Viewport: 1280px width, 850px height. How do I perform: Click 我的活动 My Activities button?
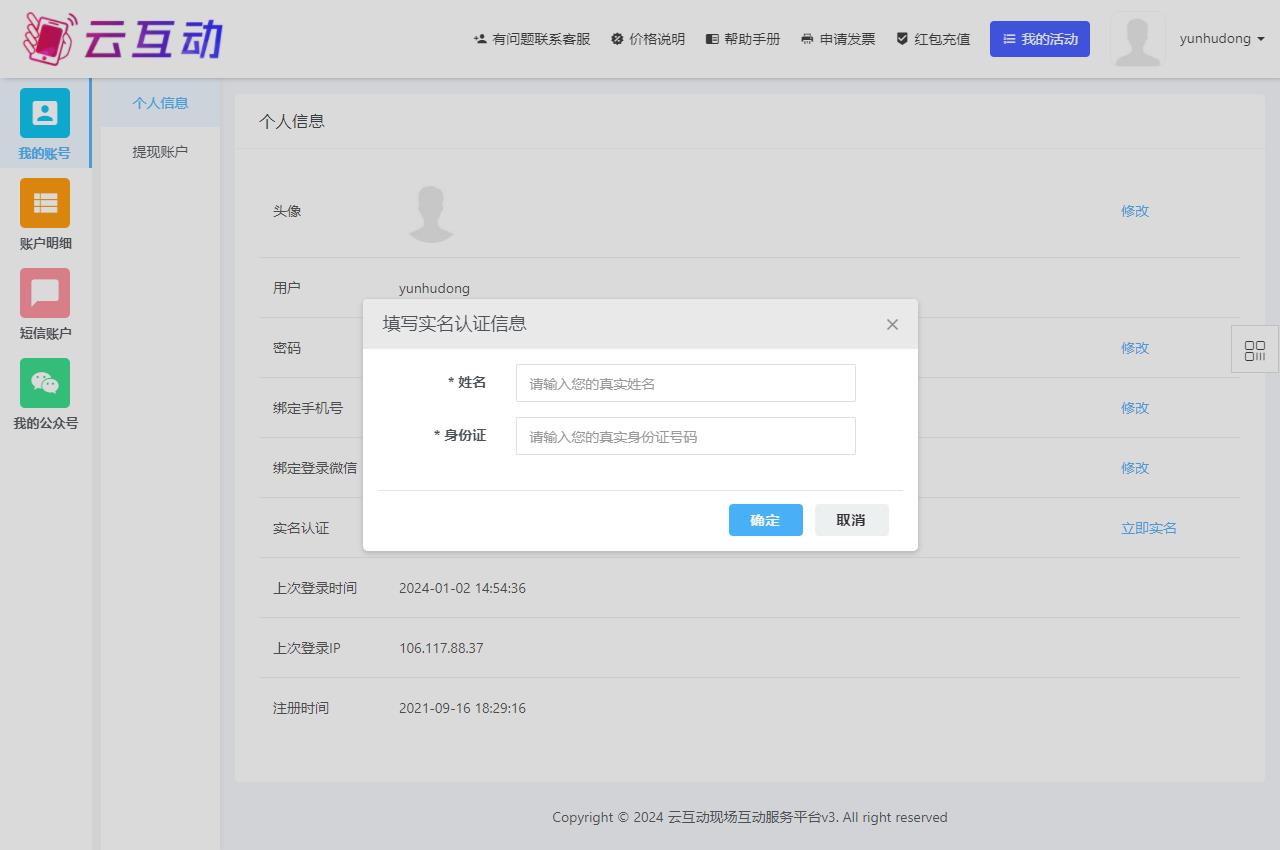tap(1039, 39)
